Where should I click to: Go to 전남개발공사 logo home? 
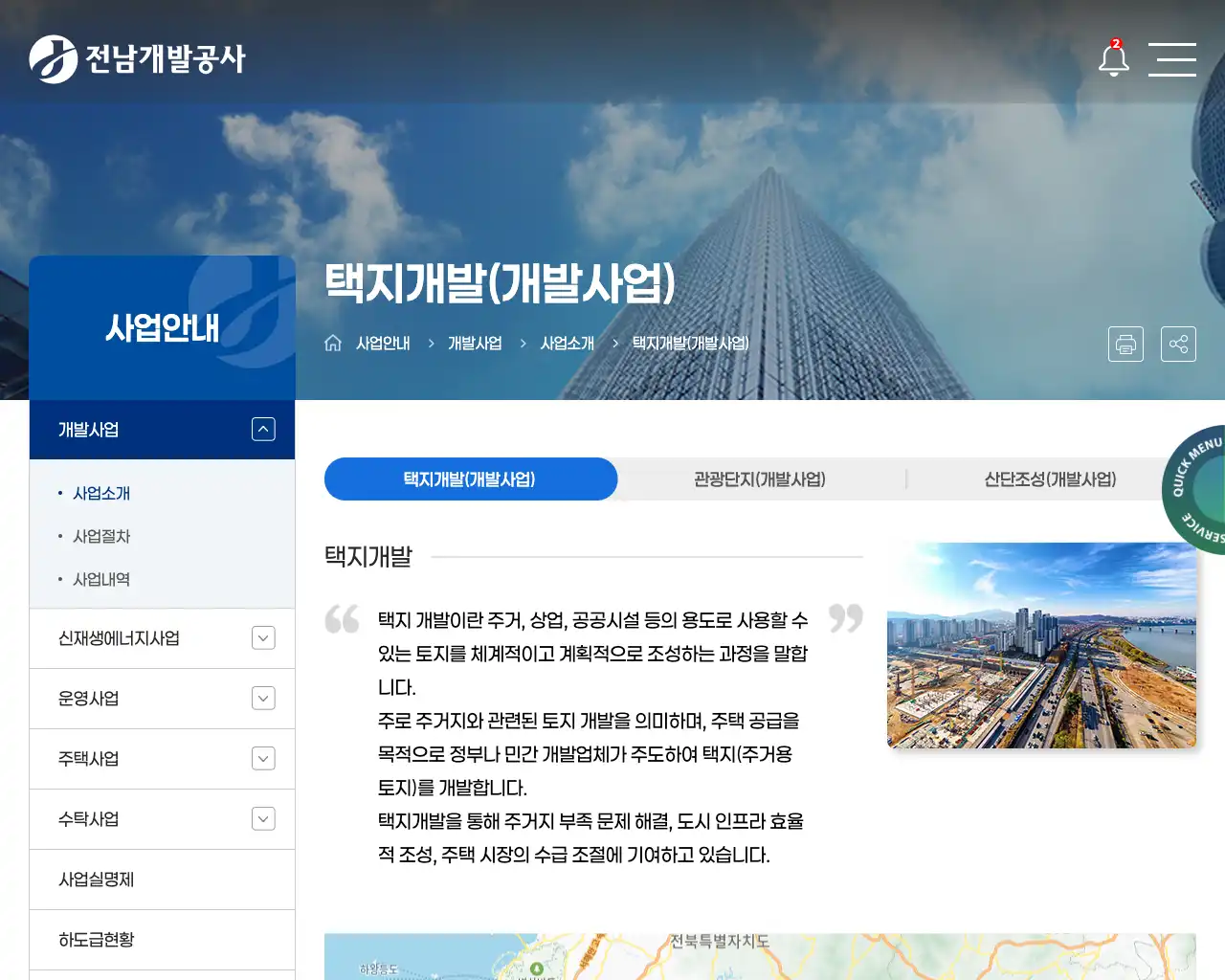click(x=137, y=59)
